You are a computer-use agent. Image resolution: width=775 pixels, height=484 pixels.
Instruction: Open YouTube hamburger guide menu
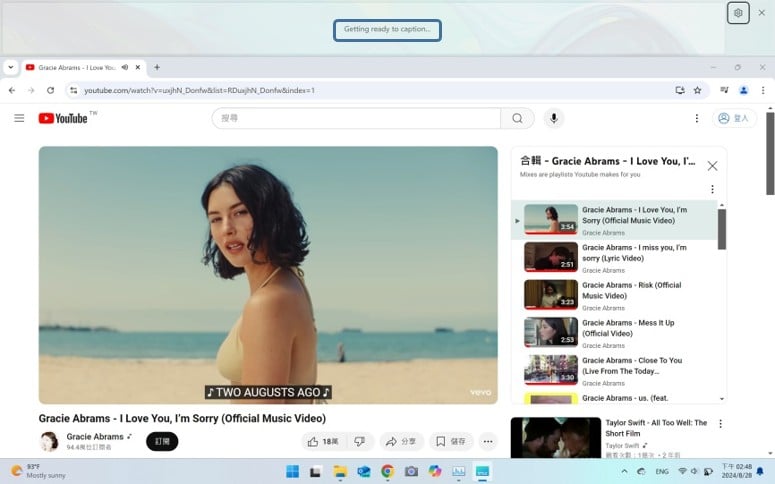[19, 118]
